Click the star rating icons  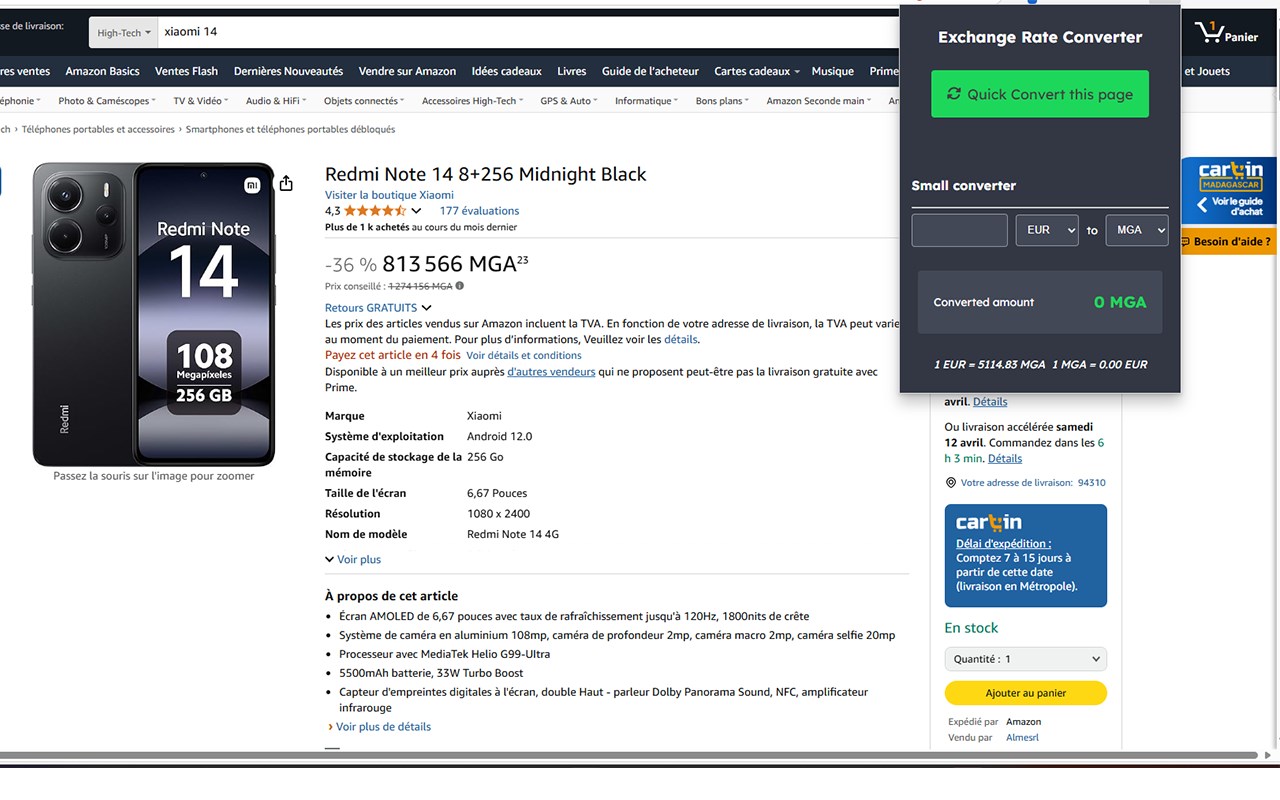tap(375, 211)
